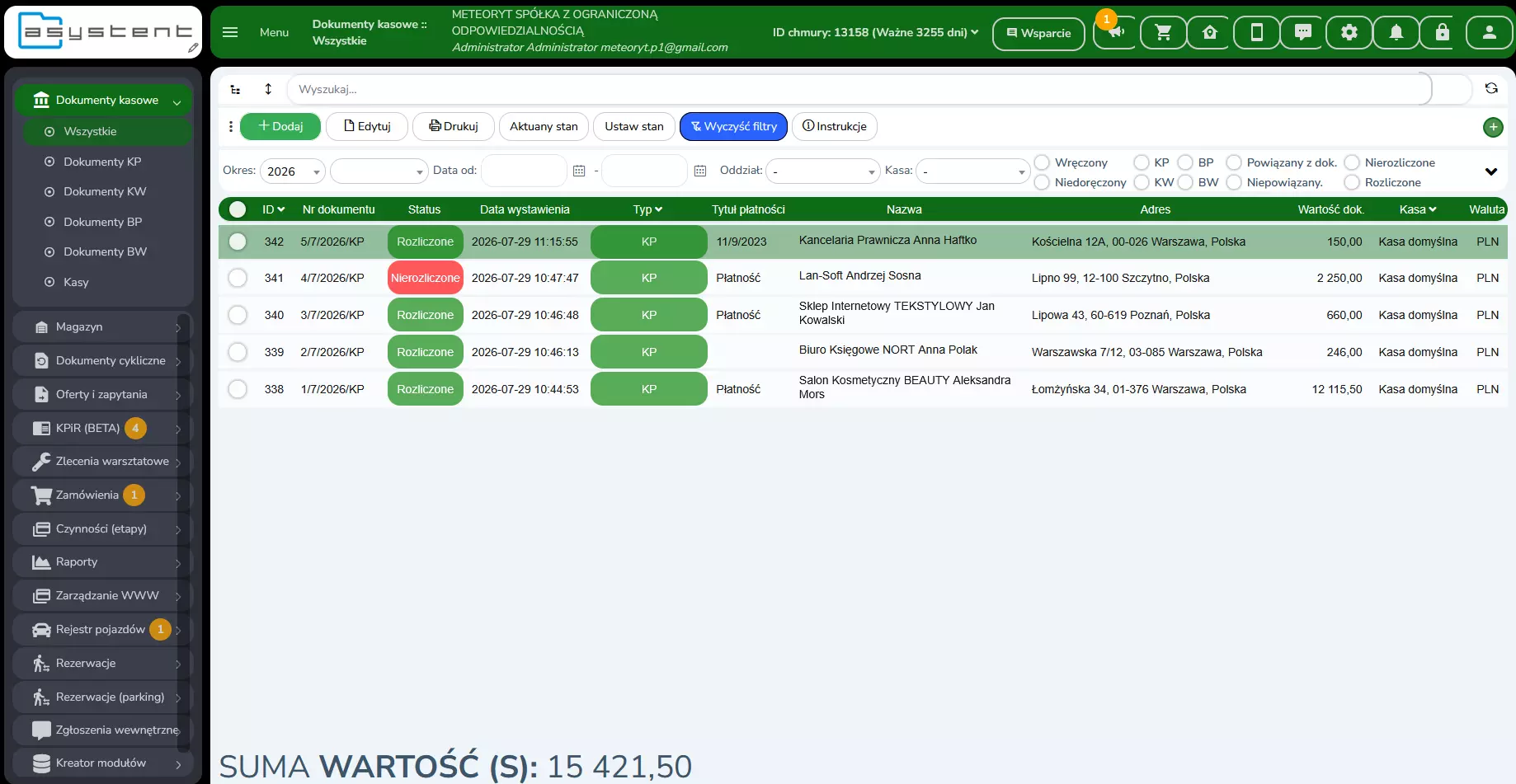Open Zamówienia section
The image size is (1516, 784).
[x=102, y=495]
